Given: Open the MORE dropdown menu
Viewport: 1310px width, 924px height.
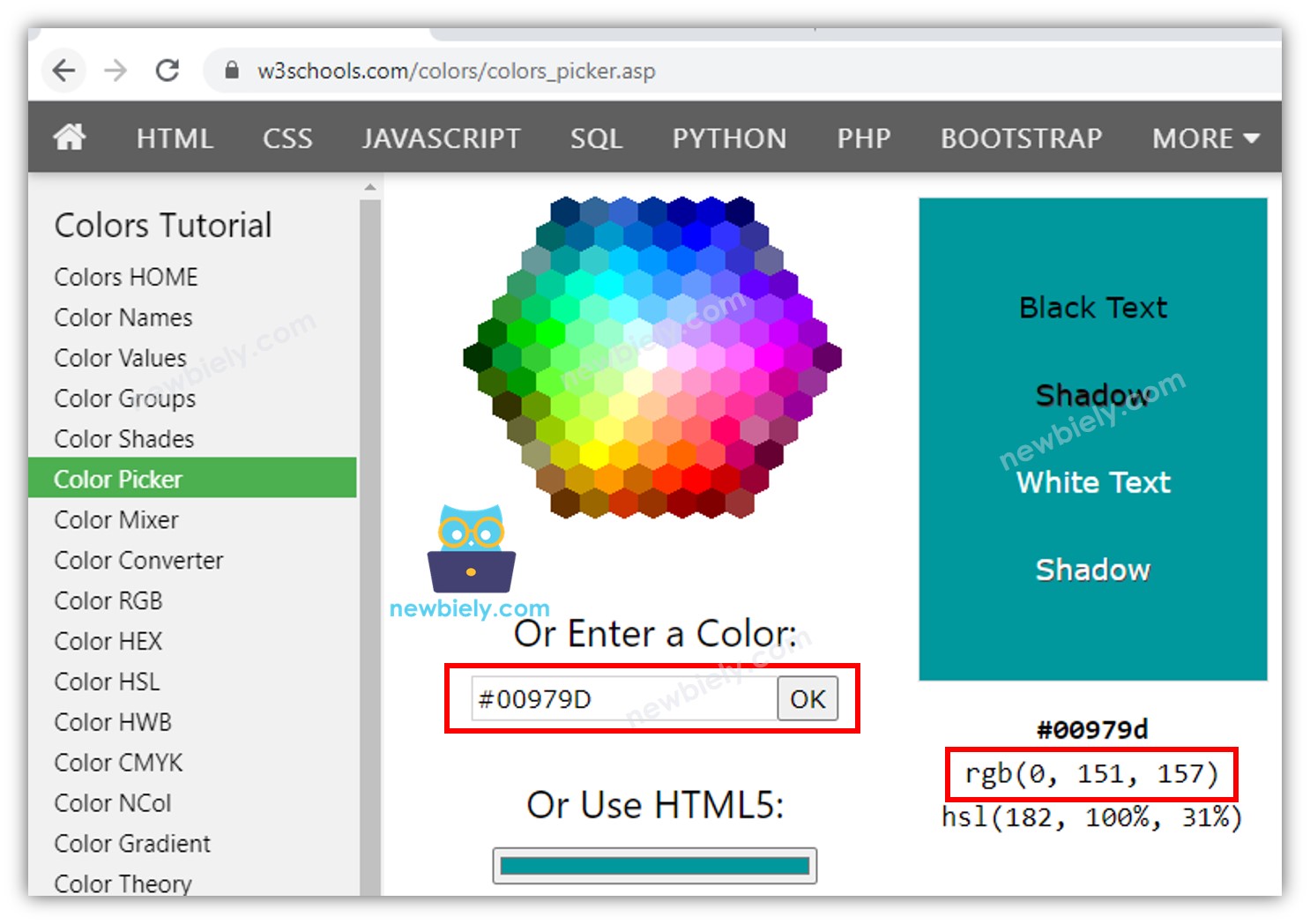Looking at the screenshot, I should pyautogui.click(x=1204, y=138).
